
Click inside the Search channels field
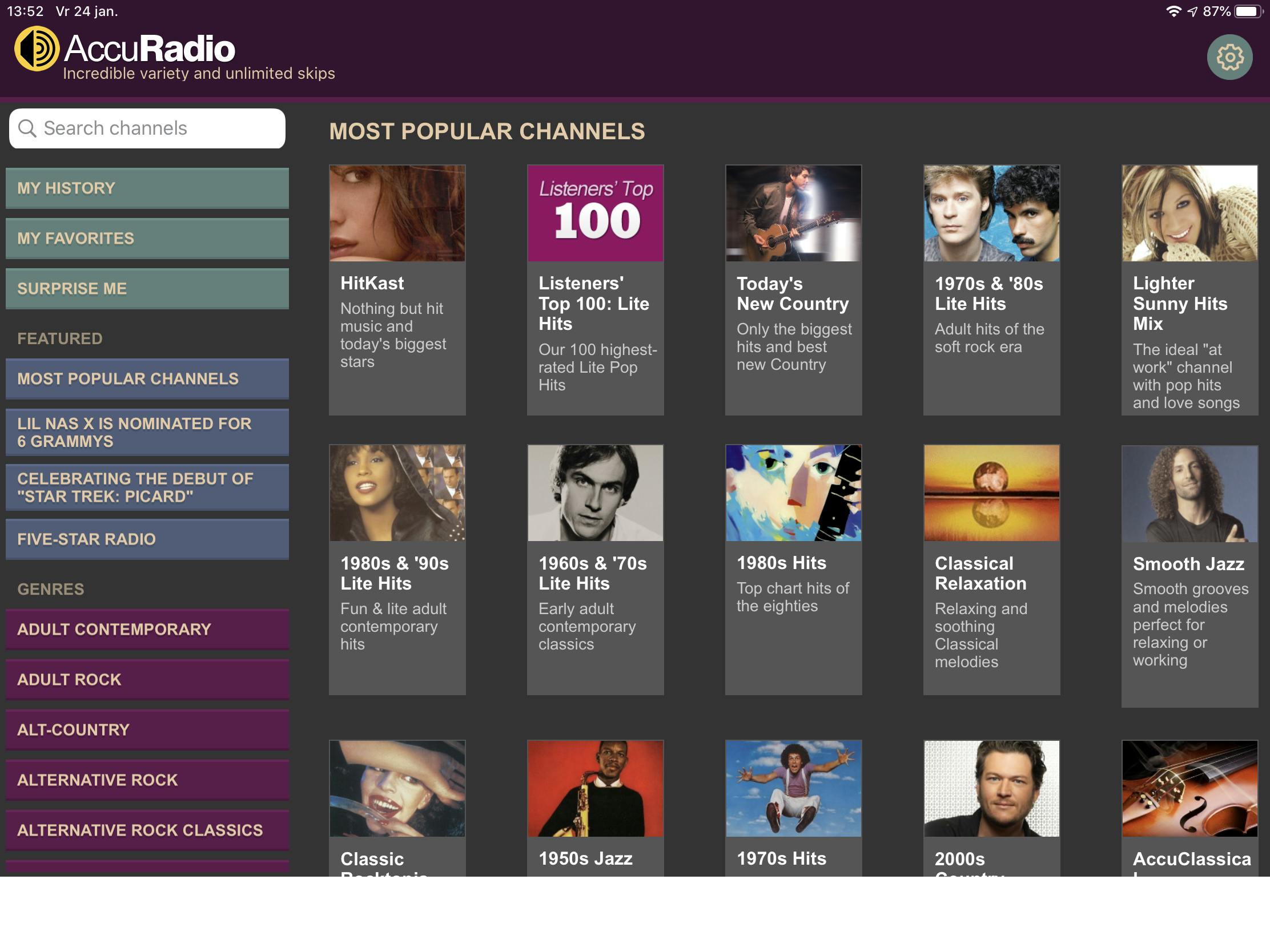pos(161,128)
